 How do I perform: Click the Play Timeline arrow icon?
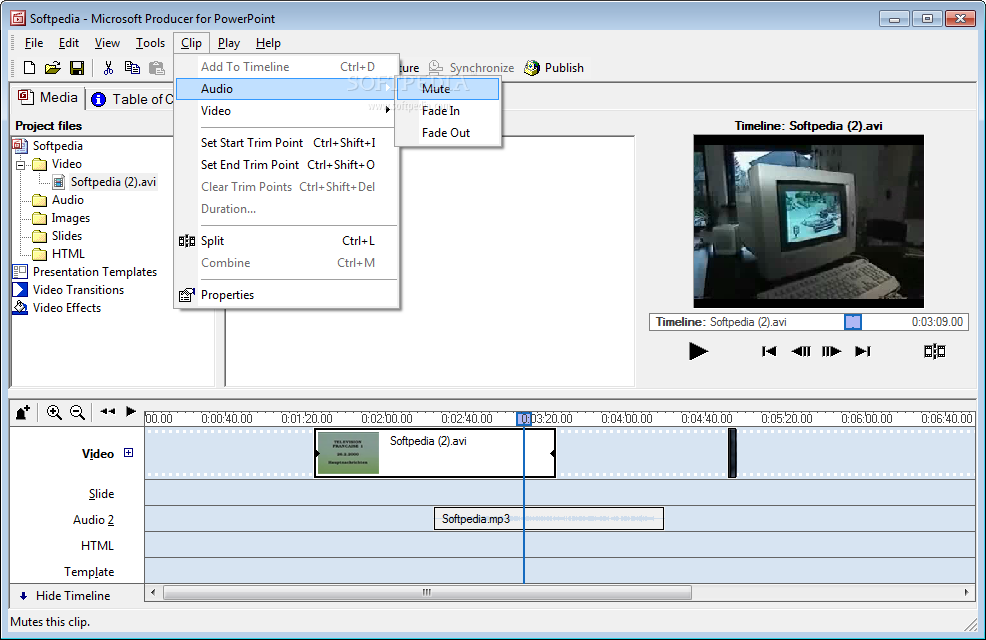click(131, 412)
